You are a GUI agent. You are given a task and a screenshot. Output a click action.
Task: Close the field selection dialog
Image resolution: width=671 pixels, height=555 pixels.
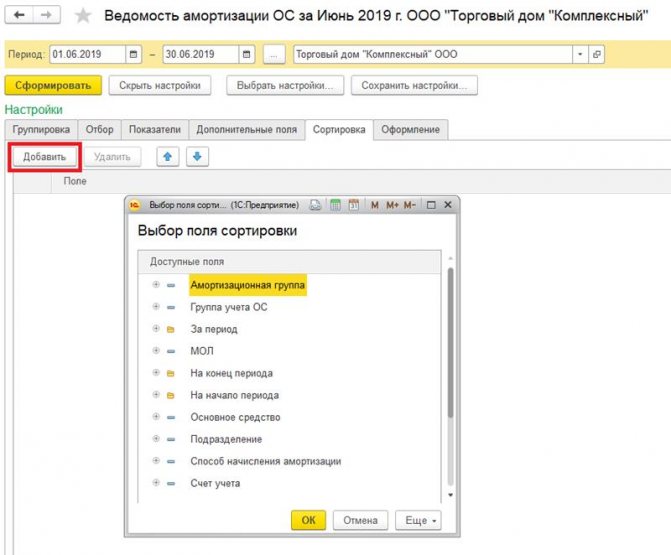pos(448,205)
